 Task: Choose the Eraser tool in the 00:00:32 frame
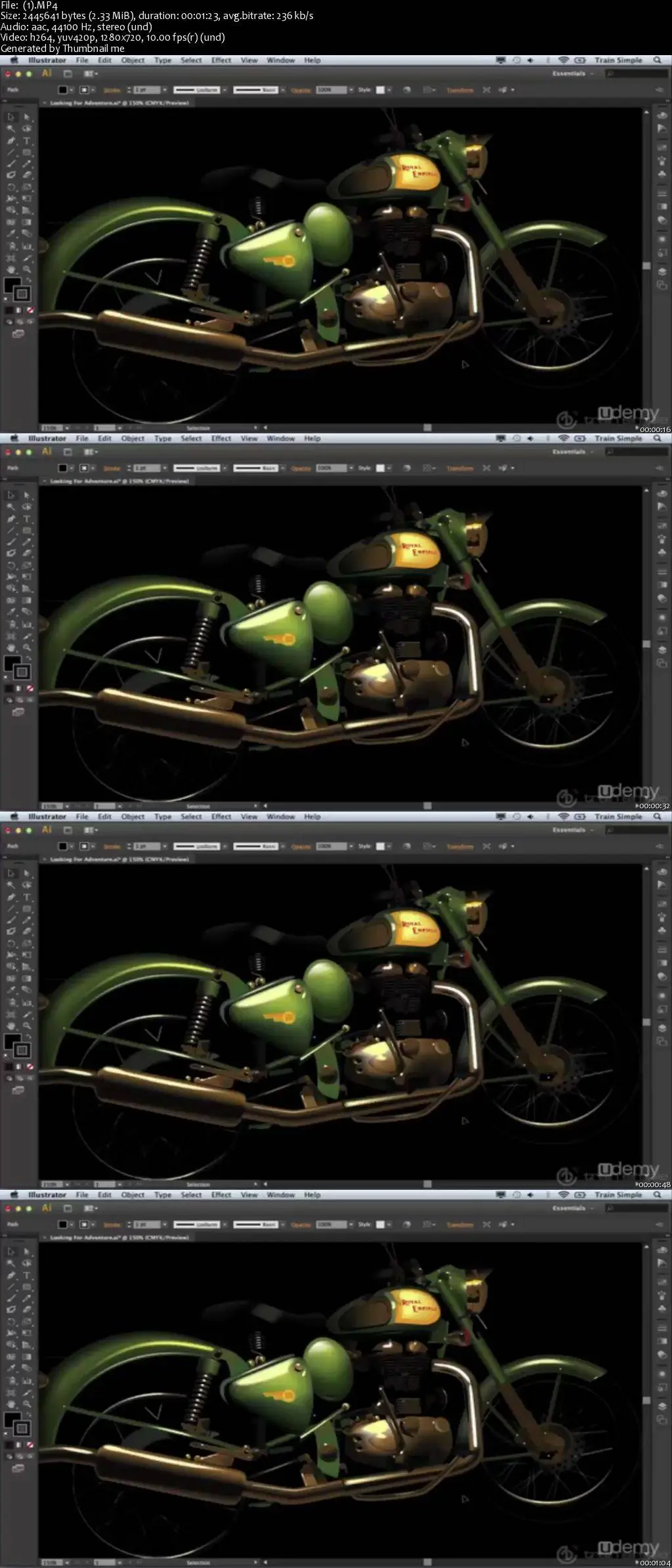tap(27, 554)
